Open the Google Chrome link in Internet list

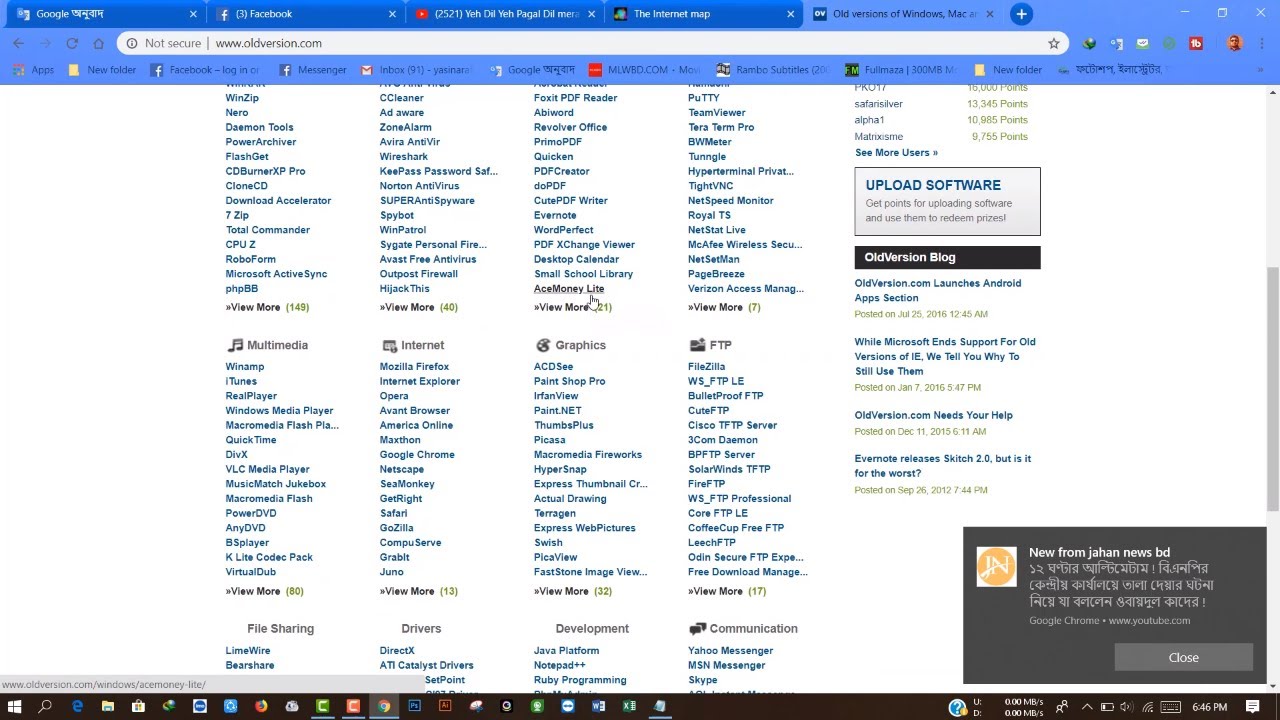pyautogui.click(x=417, y=454)
